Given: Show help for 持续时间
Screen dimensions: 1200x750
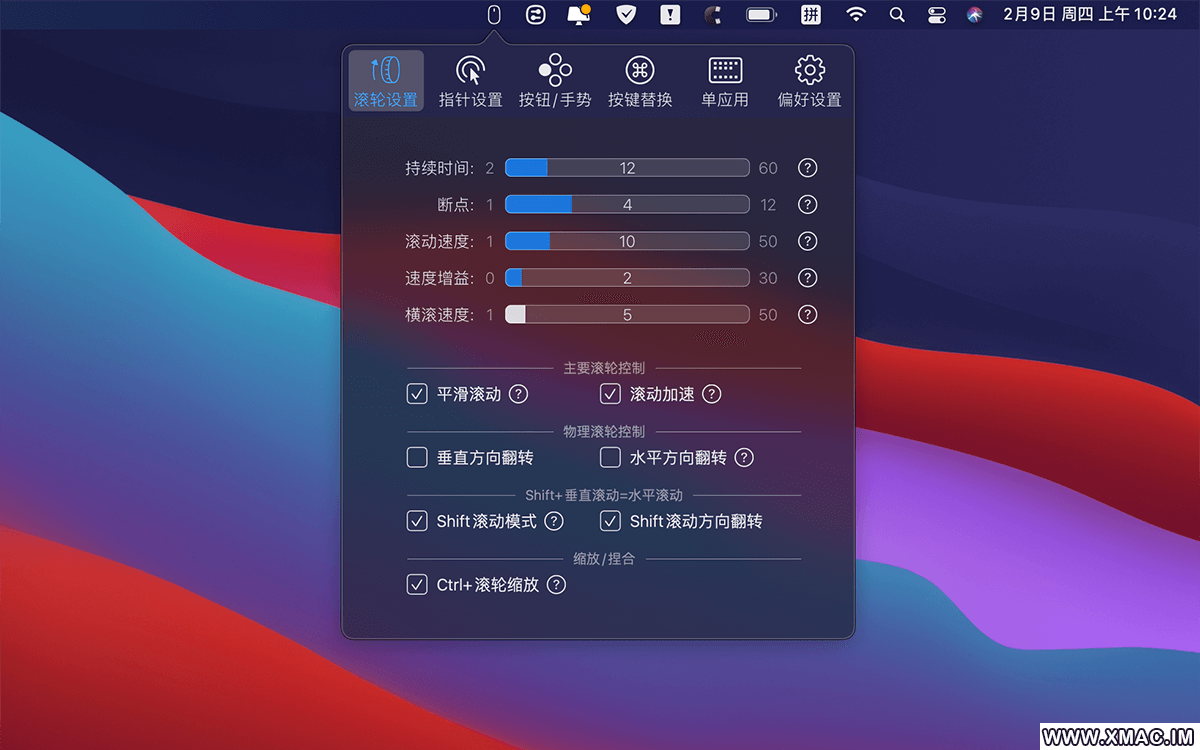Looking at the screenshot, I should (808, 167).
